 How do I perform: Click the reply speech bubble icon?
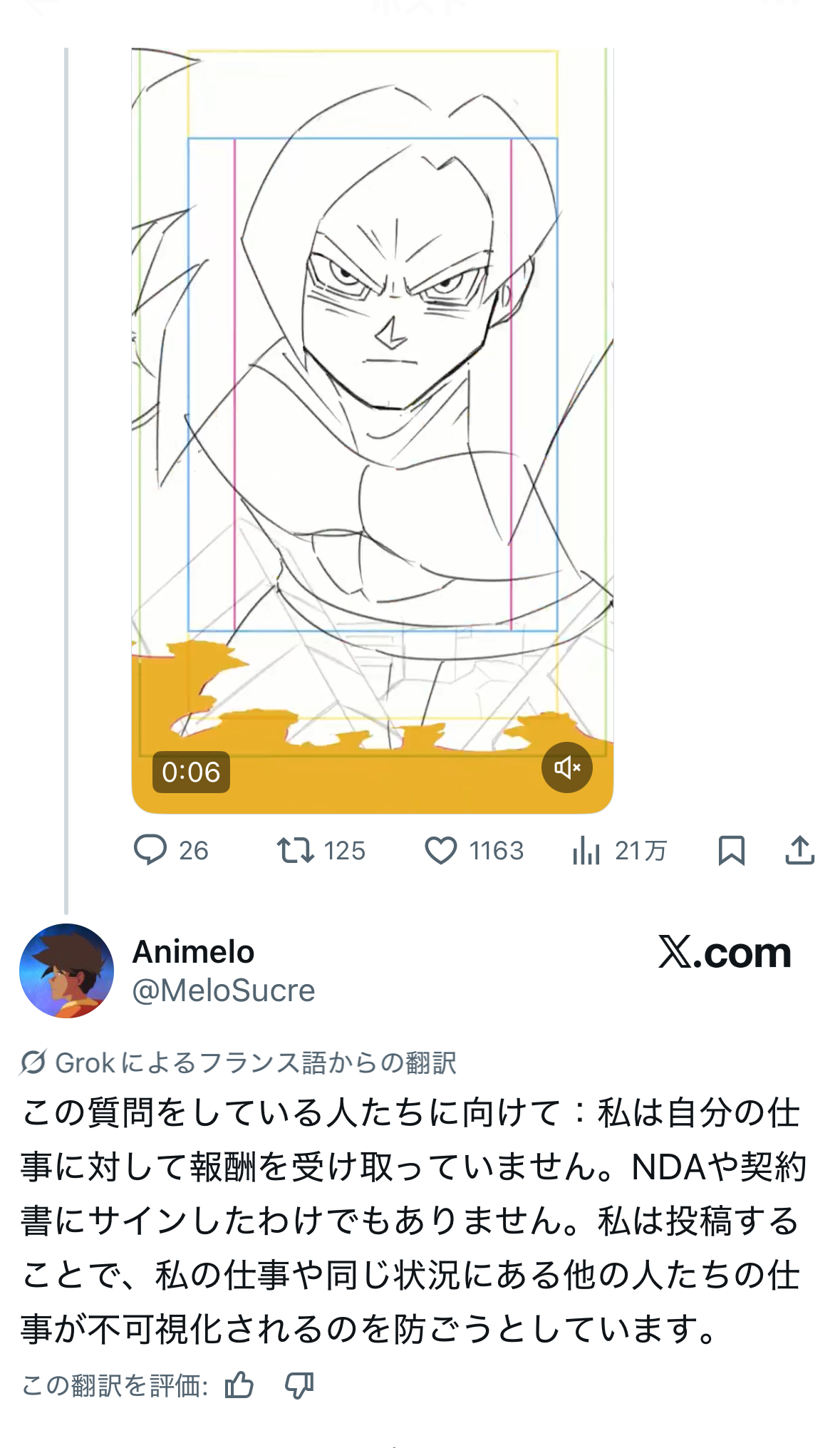pos(150,849)
